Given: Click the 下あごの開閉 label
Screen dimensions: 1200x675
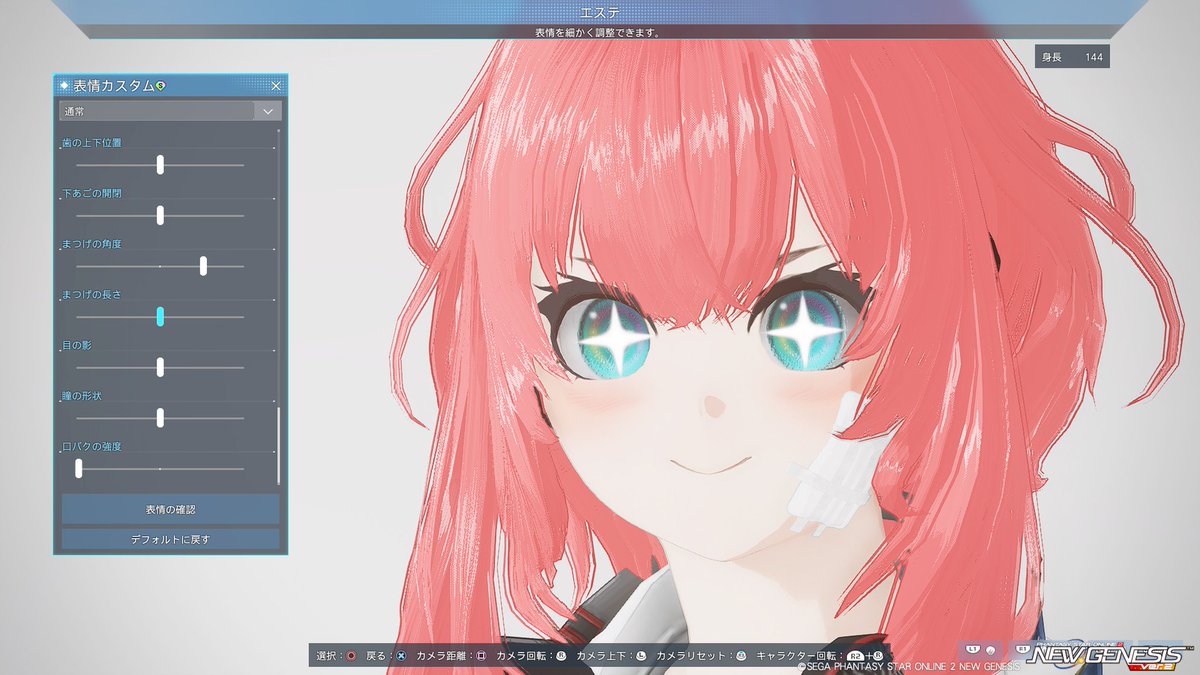Looking at the screenshot, I should pos(91,193).
